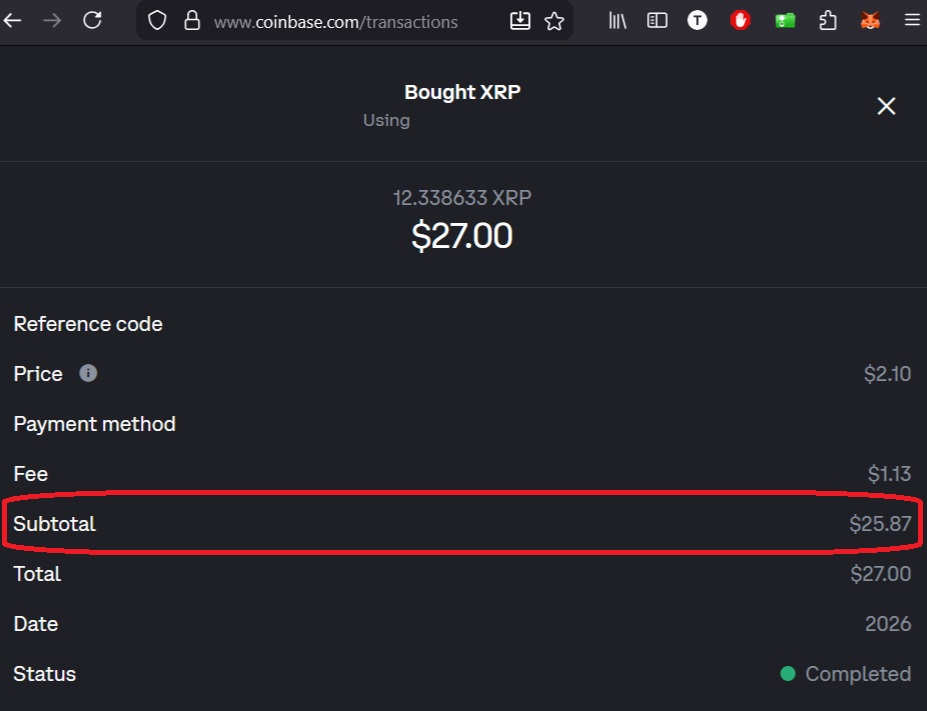Click the Subtotal row amount $25.87
Image resolution: width=927 pixels, height=711 pixels.
tap(880, 523)
